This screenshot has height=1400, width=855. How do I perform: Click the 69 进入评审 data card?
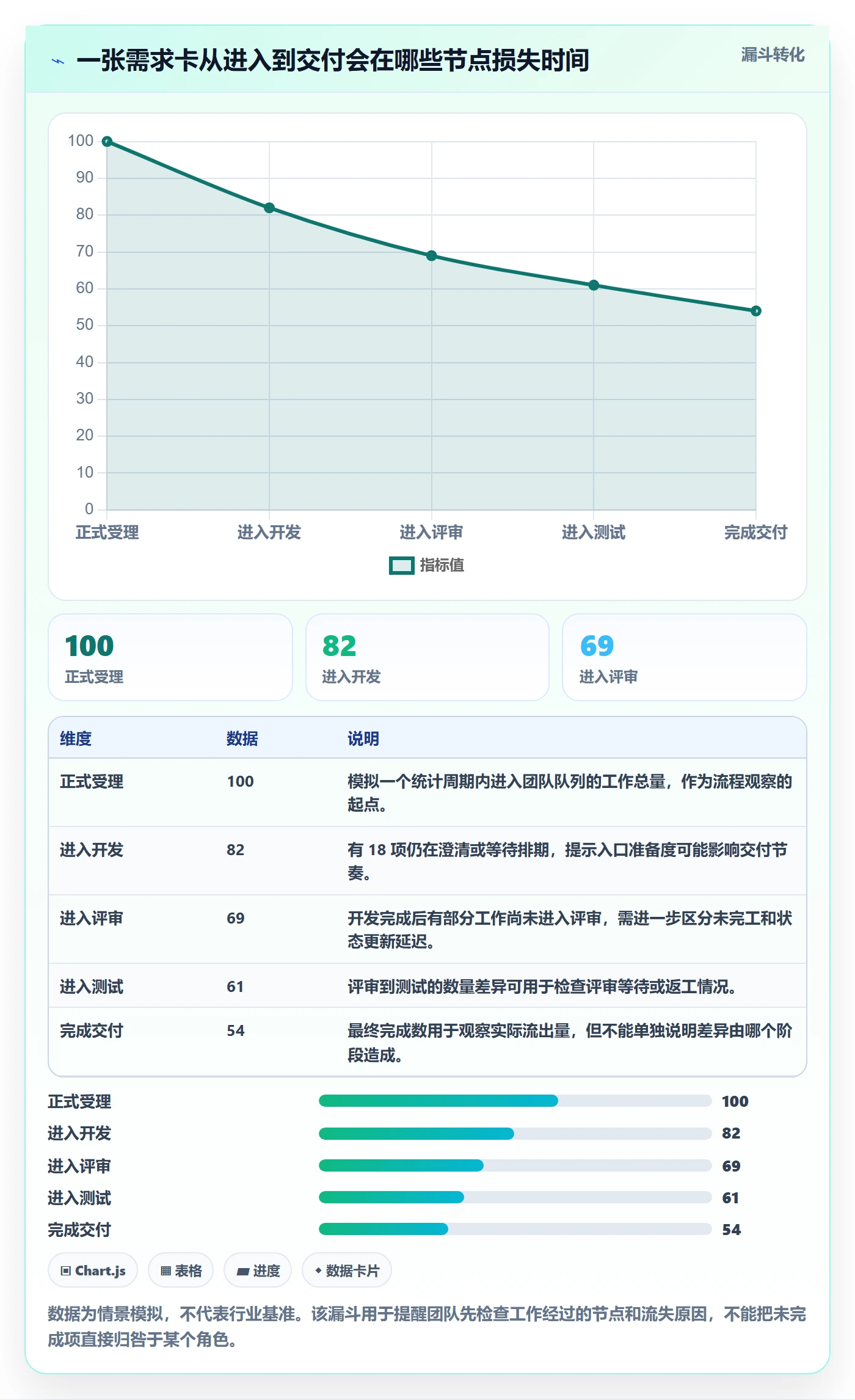click(685, 657)
